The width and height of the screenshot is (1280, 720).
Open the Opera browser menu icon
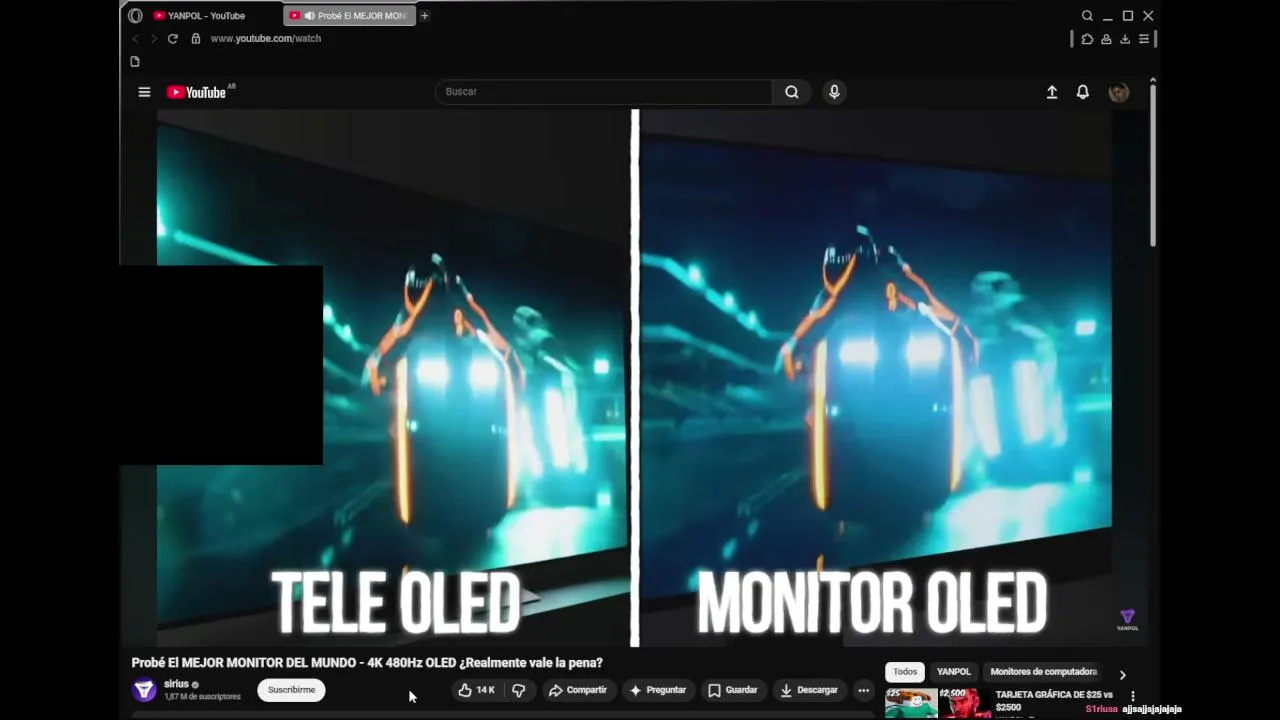135,16
